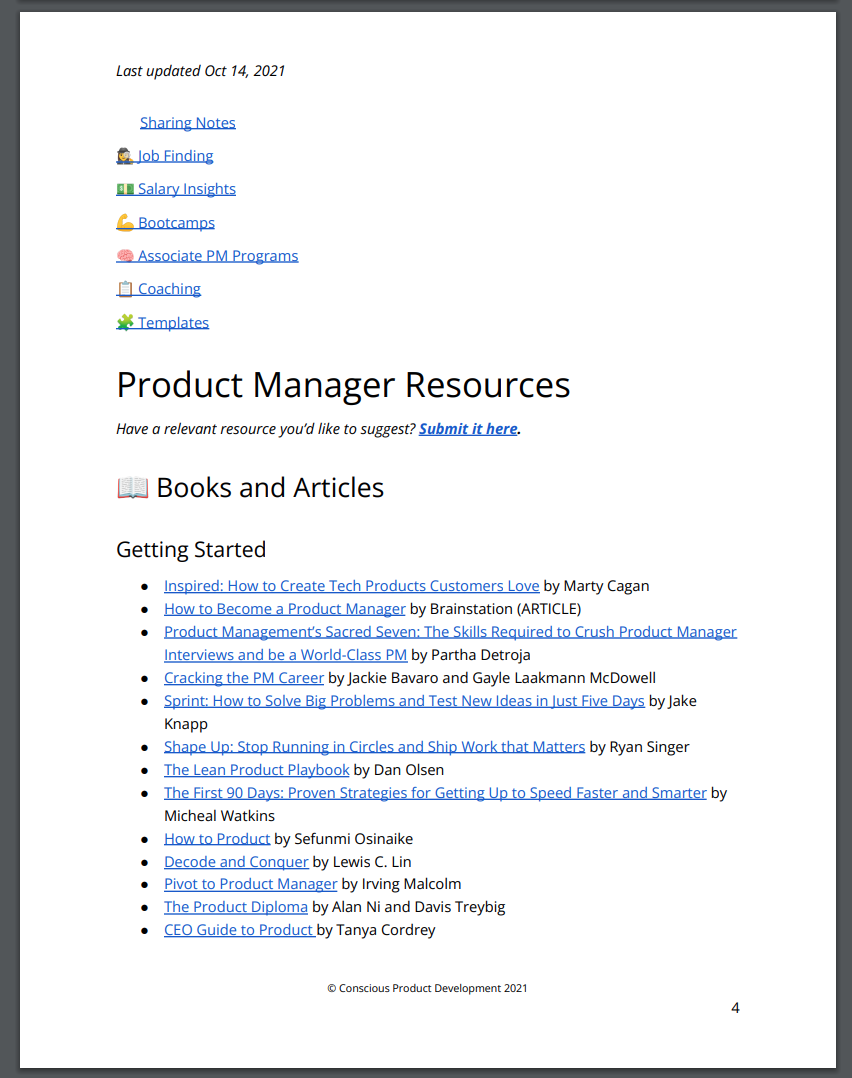The image size is (852, 1078).
Task: Open the Associate PM Programs link
Action: 218,256
